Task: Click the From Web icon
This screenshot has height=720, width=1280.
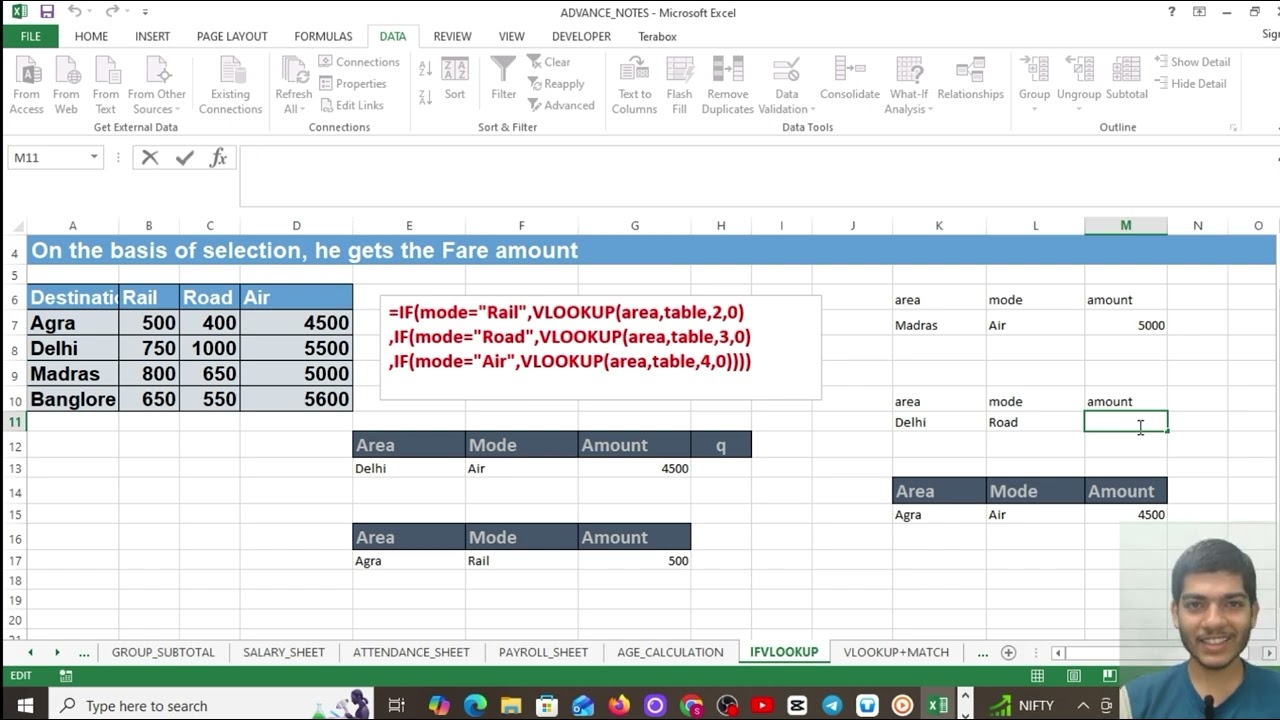Action: click(66, 85)
